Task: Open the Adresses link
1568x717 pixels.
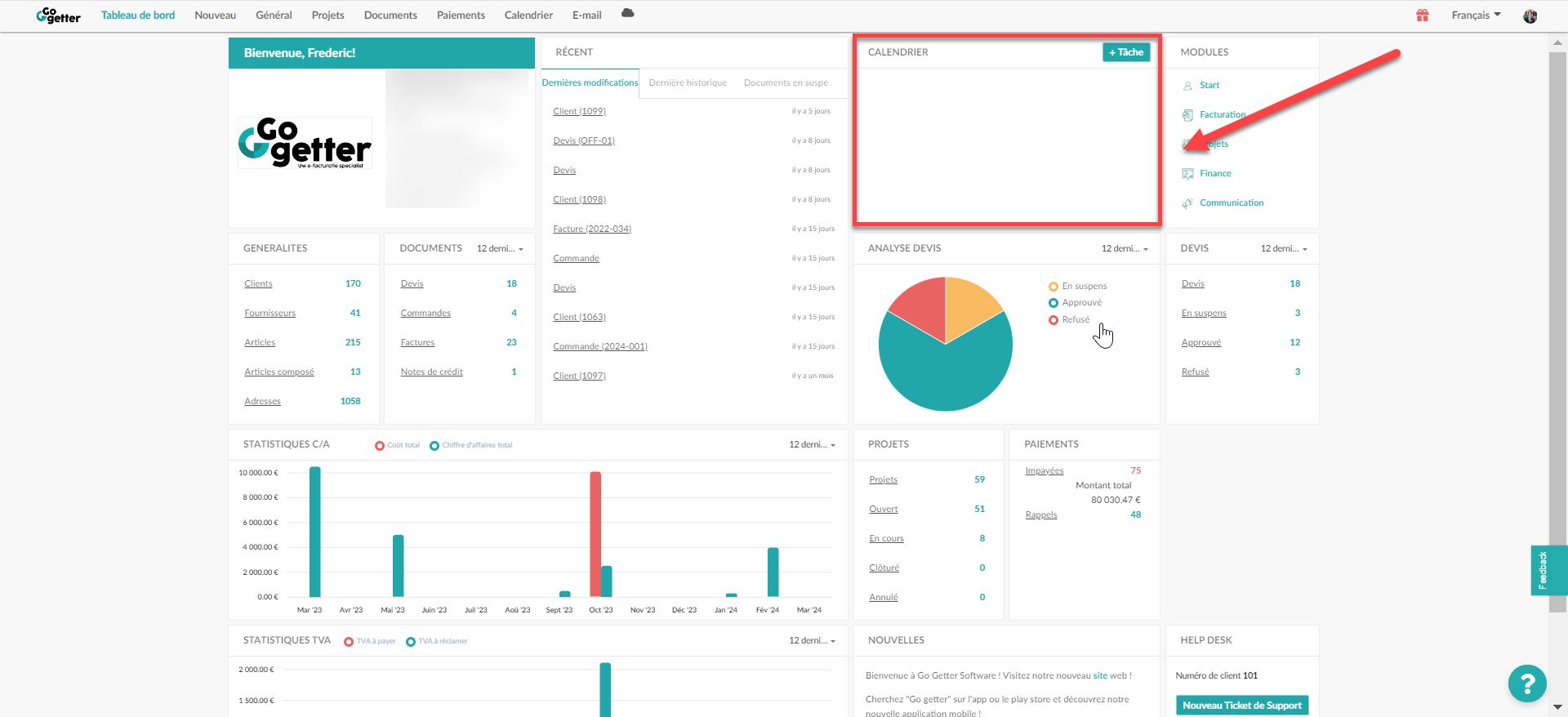Action: coord(262,402)
